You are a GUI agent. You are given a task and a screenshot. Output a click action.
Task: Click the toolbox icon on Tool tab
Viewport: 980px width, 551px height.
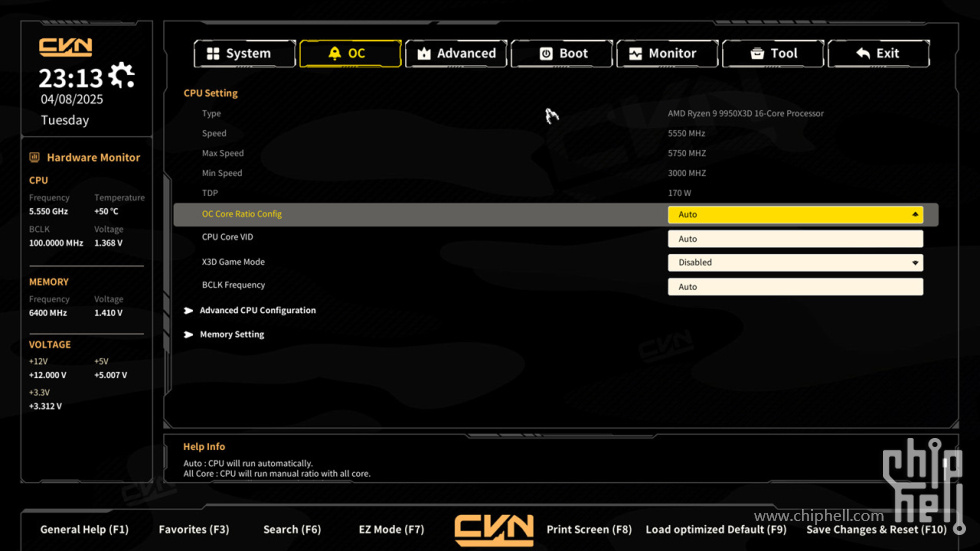(x=757, y=54)
